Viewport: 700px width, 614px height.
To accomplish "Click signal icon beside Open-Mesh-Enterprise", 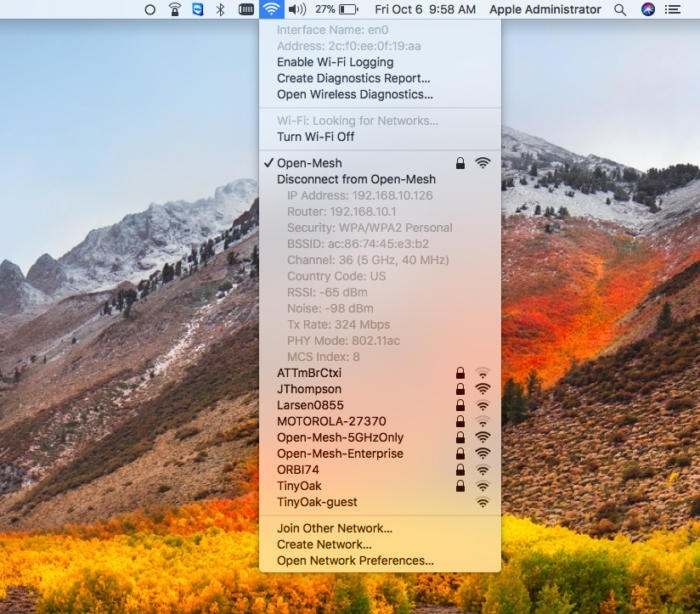I will (483, 453).
